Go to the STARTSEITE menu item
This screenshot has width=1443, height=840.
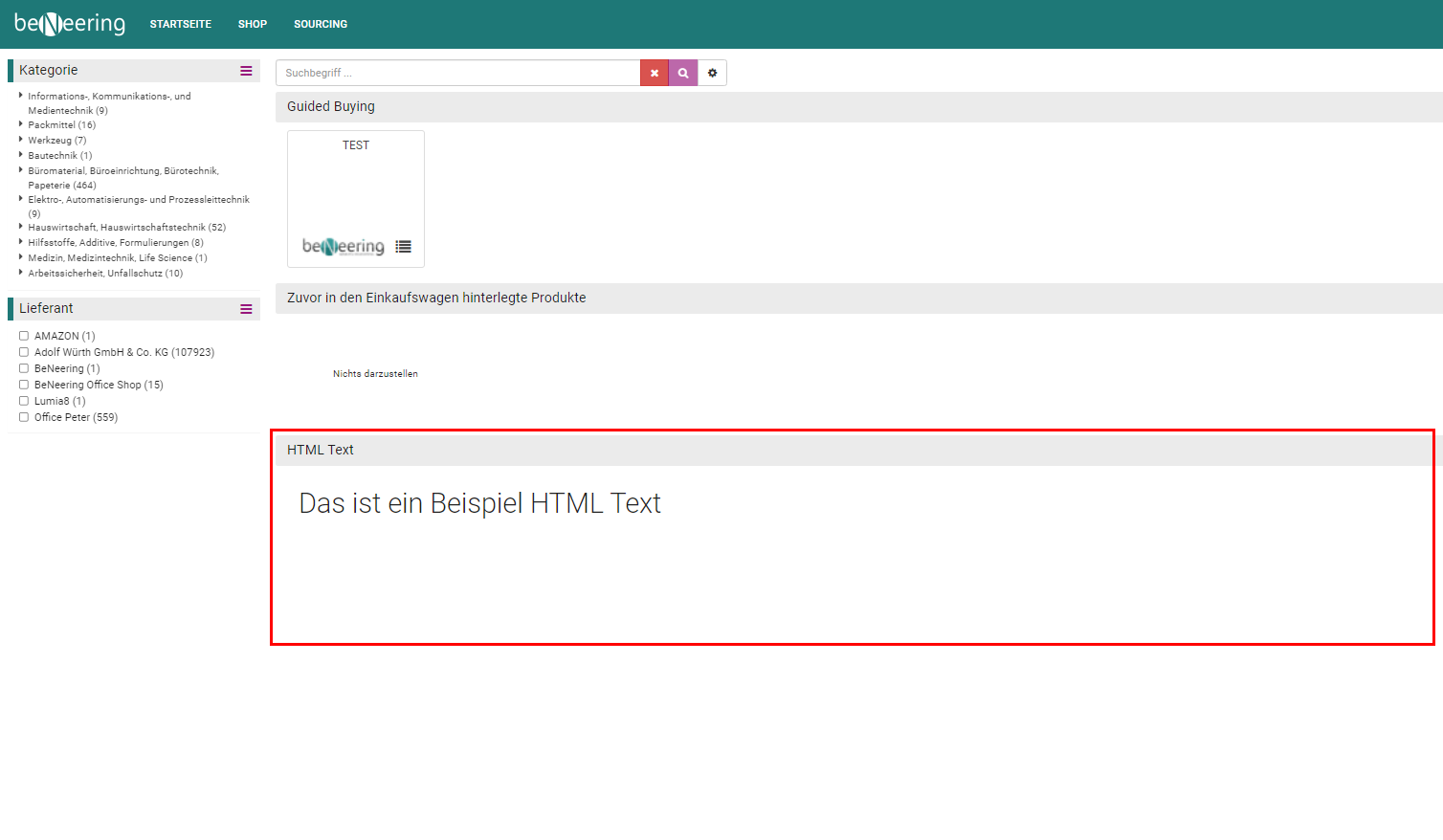tap(180, 24)
